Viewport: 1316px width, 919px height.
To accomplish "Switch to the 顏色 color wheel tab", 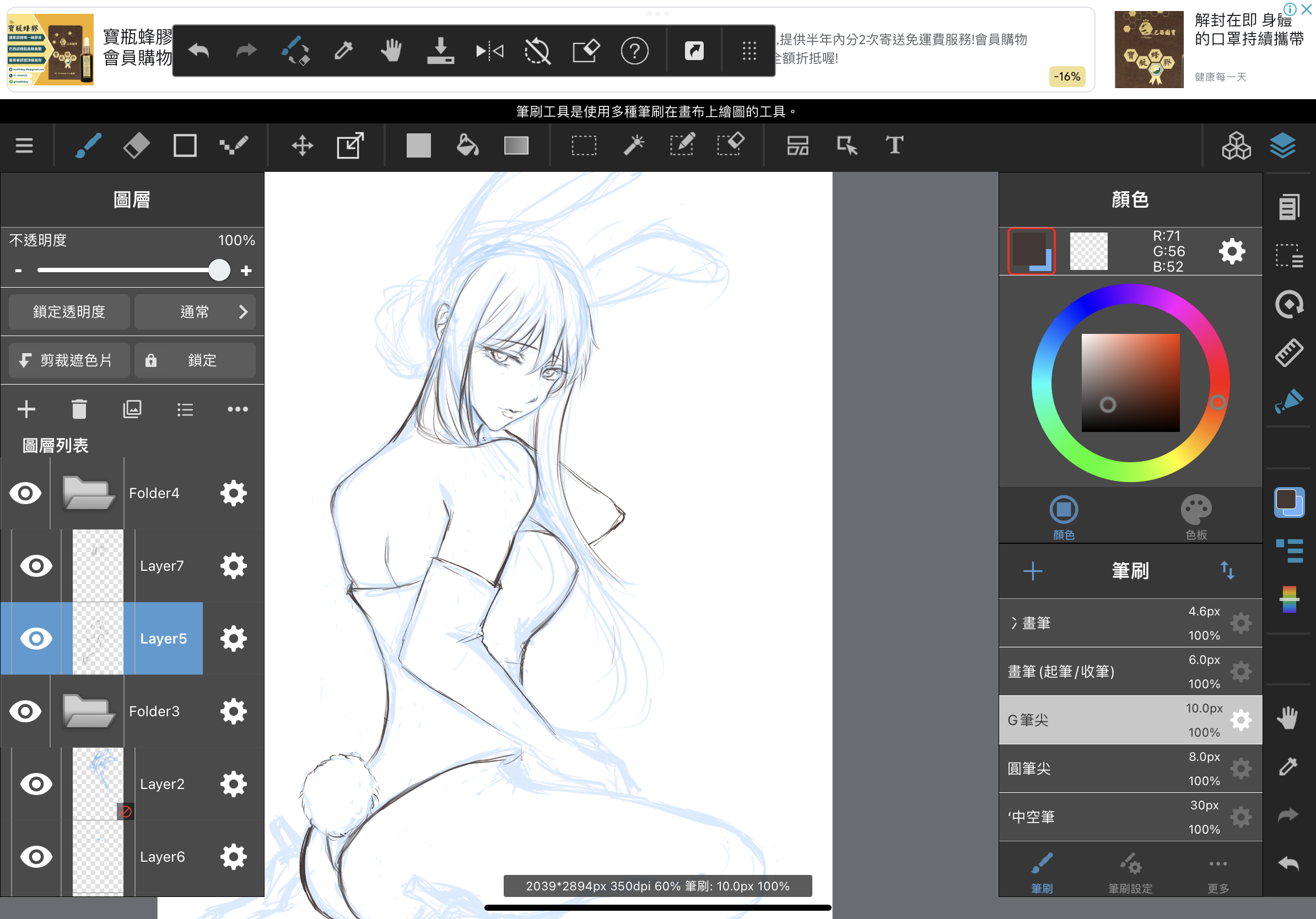I will click(x=1064, y=517).
